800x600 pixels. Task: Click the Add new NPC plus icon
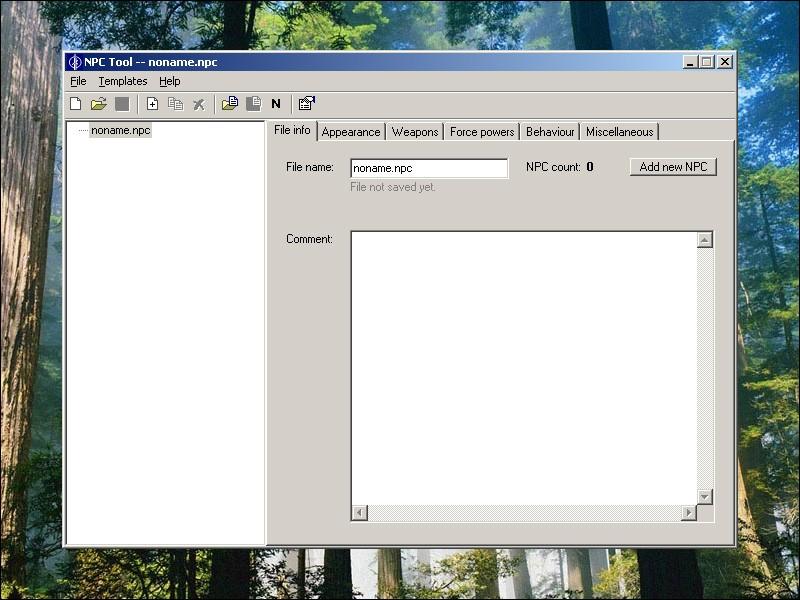coord(153,104)
